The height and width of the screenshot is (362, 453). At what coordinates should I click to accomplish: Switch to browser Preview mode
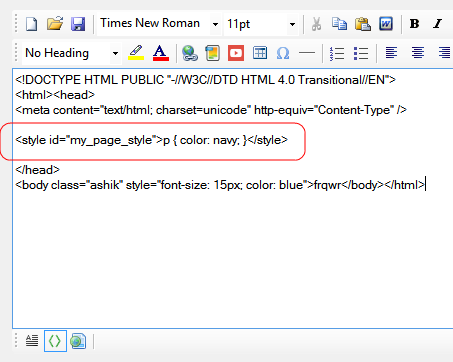point(78,341)
